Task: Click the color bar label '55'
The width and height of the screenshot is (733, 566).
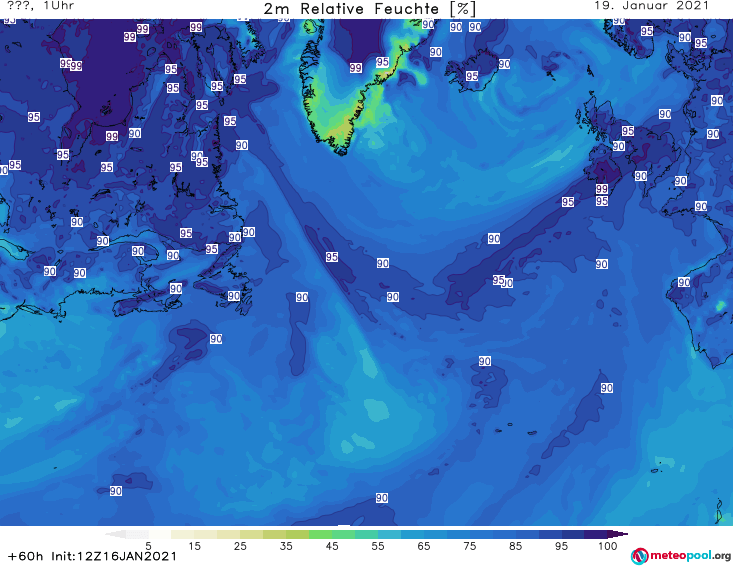Action: pyautogui.click(x=378, y=546)
